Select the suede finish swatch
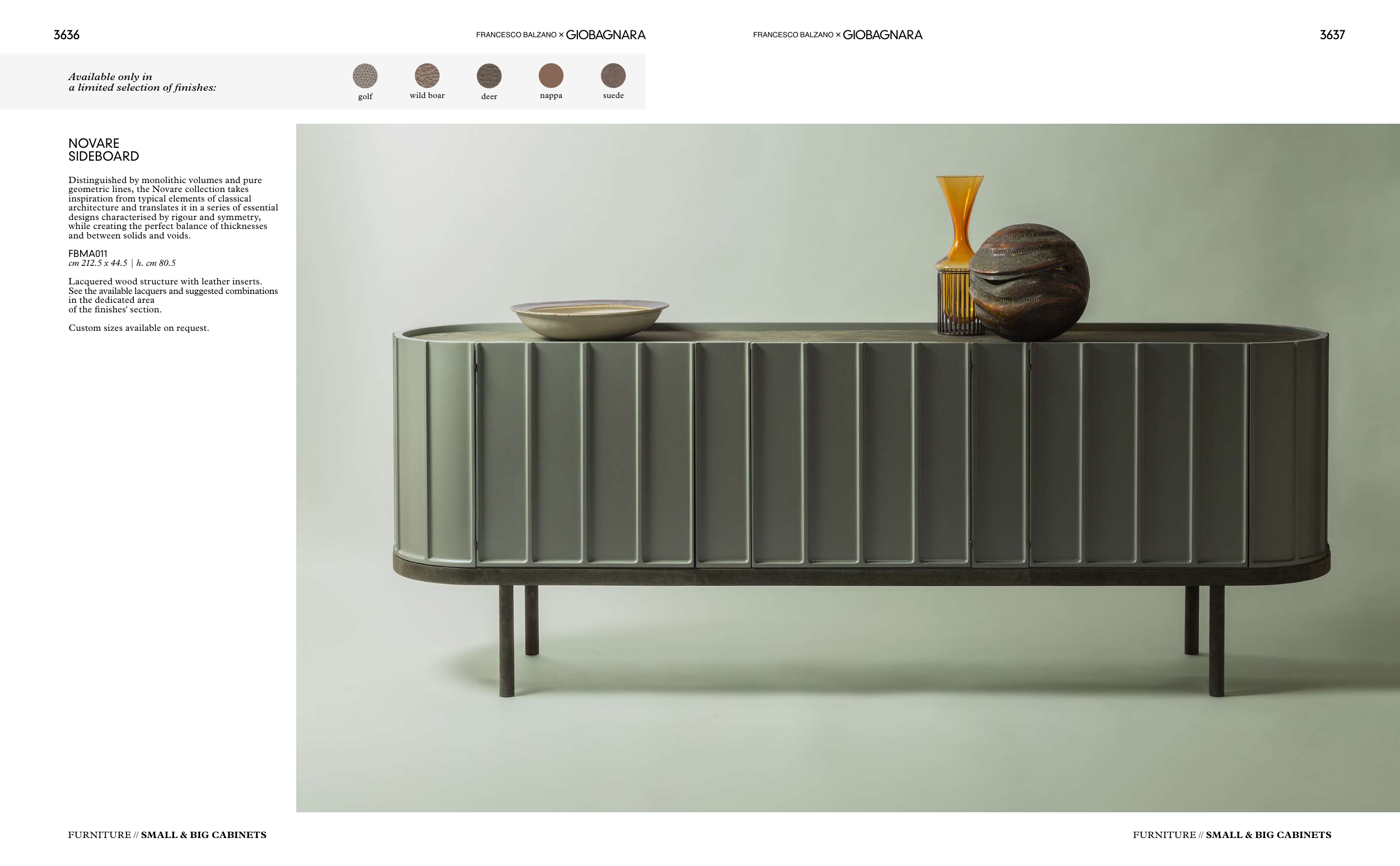The image size is (1400, 866). tap(613, 76)
